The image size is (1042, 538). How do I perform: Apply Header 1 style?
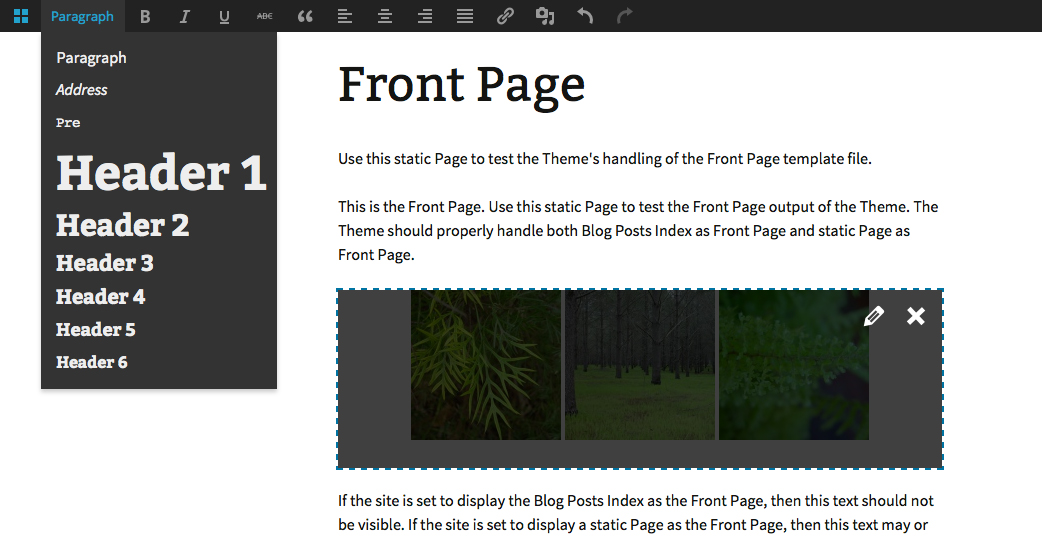pyautogui.click(x=159, y=173)
